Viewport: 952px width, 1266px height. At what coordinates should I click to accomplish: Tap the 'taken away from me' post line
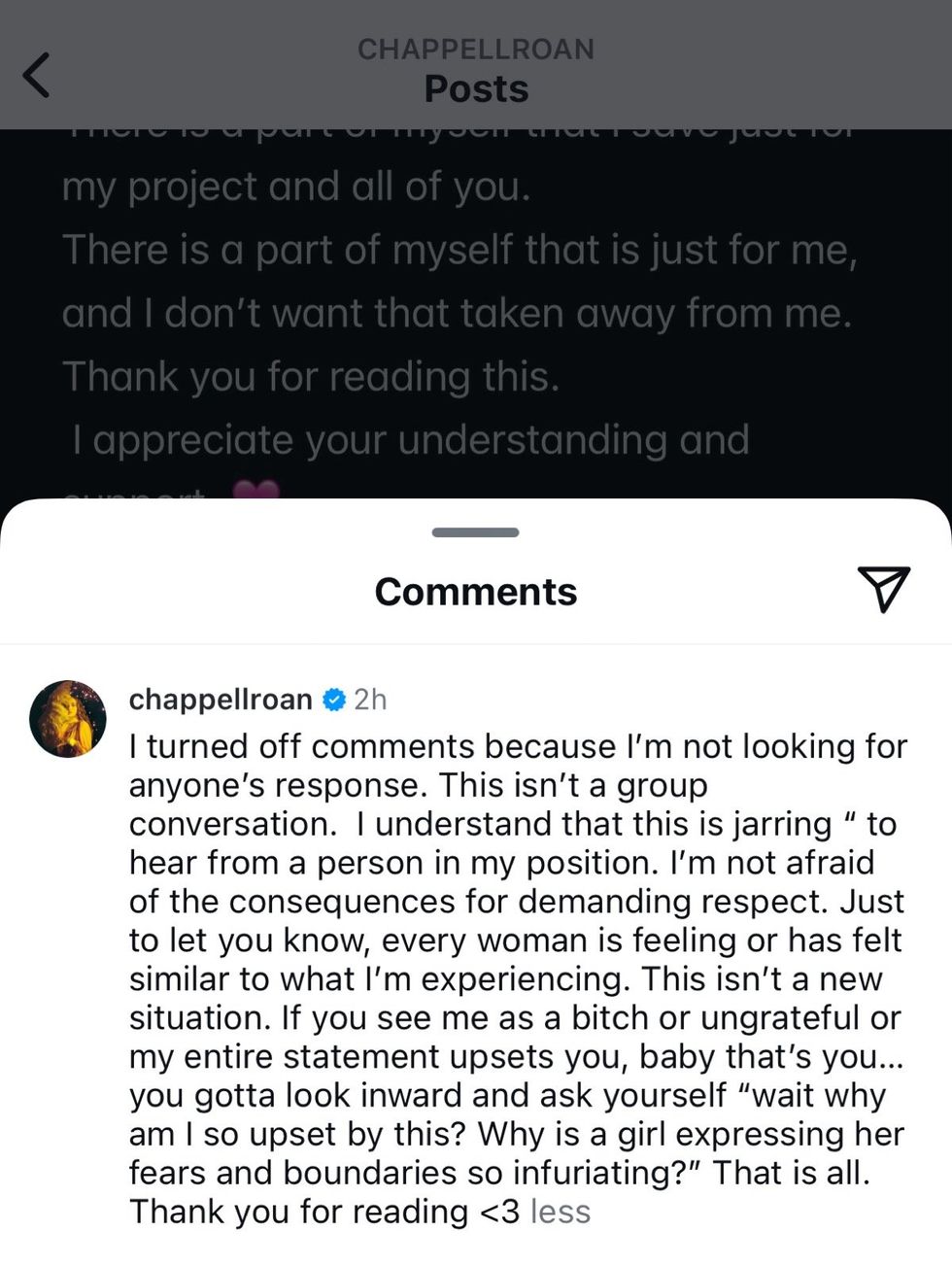coord(457,314)
